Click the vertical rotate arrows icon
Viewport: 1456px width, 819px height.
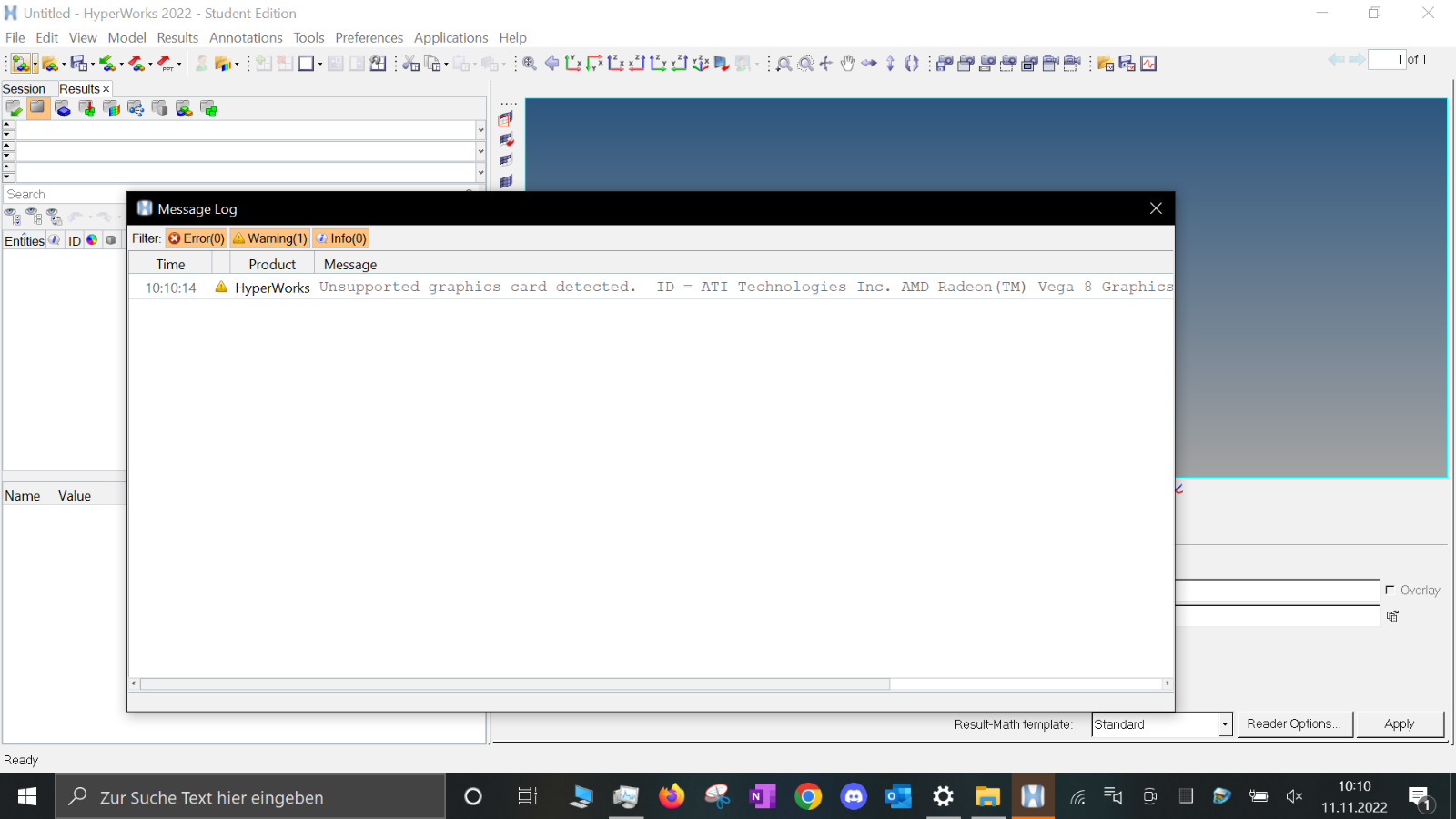click(890, 63)
